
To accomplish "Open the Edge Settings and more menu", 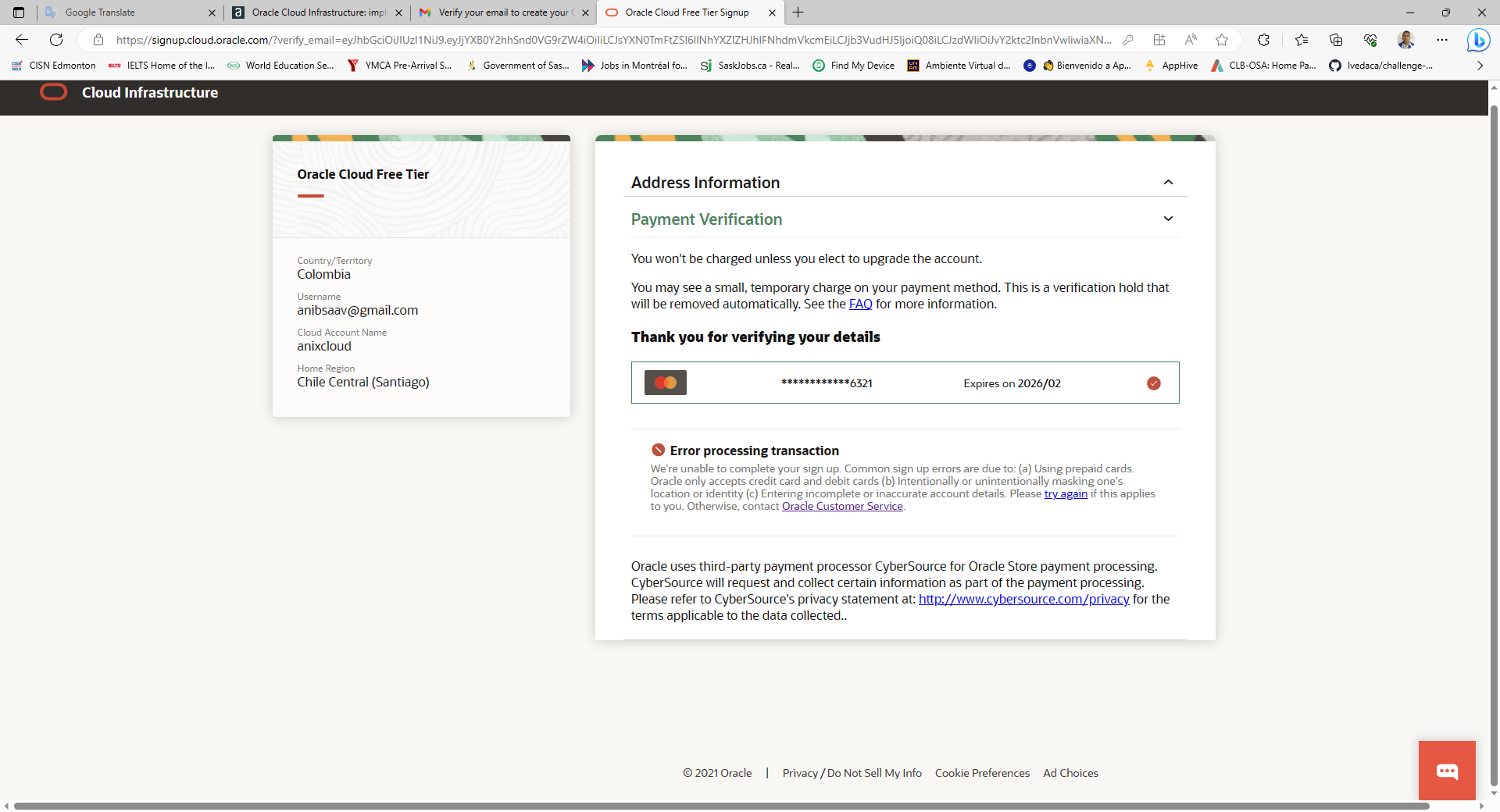I will [x=1442, y=40].
